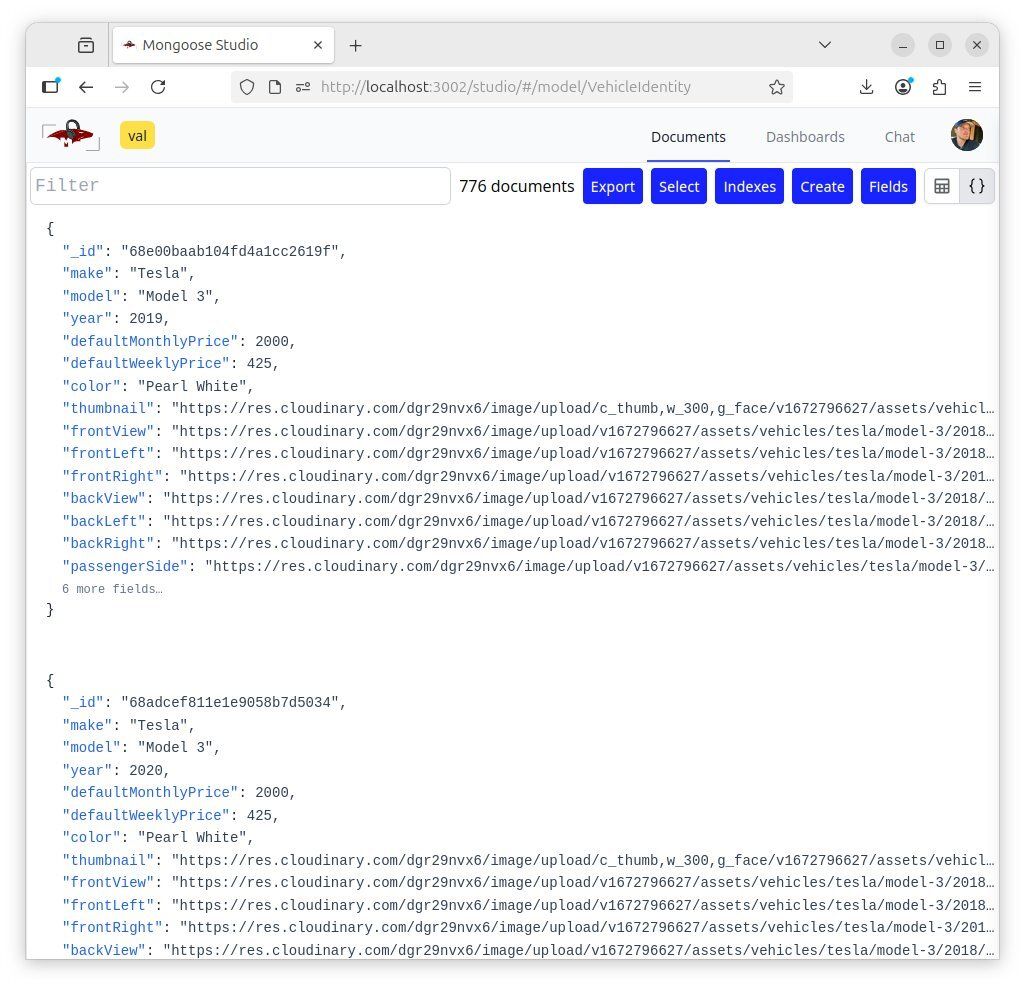1025x988 pixels.
Task: Click the yellow 'val' badge
Action: point(137,135)
